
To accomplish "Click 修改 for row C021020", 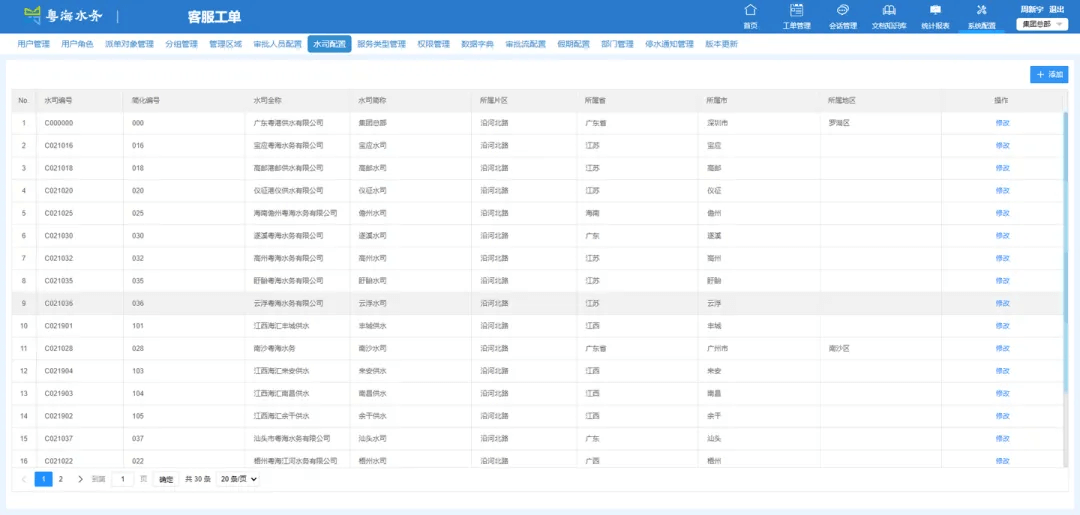I will tap(1002, 191).
